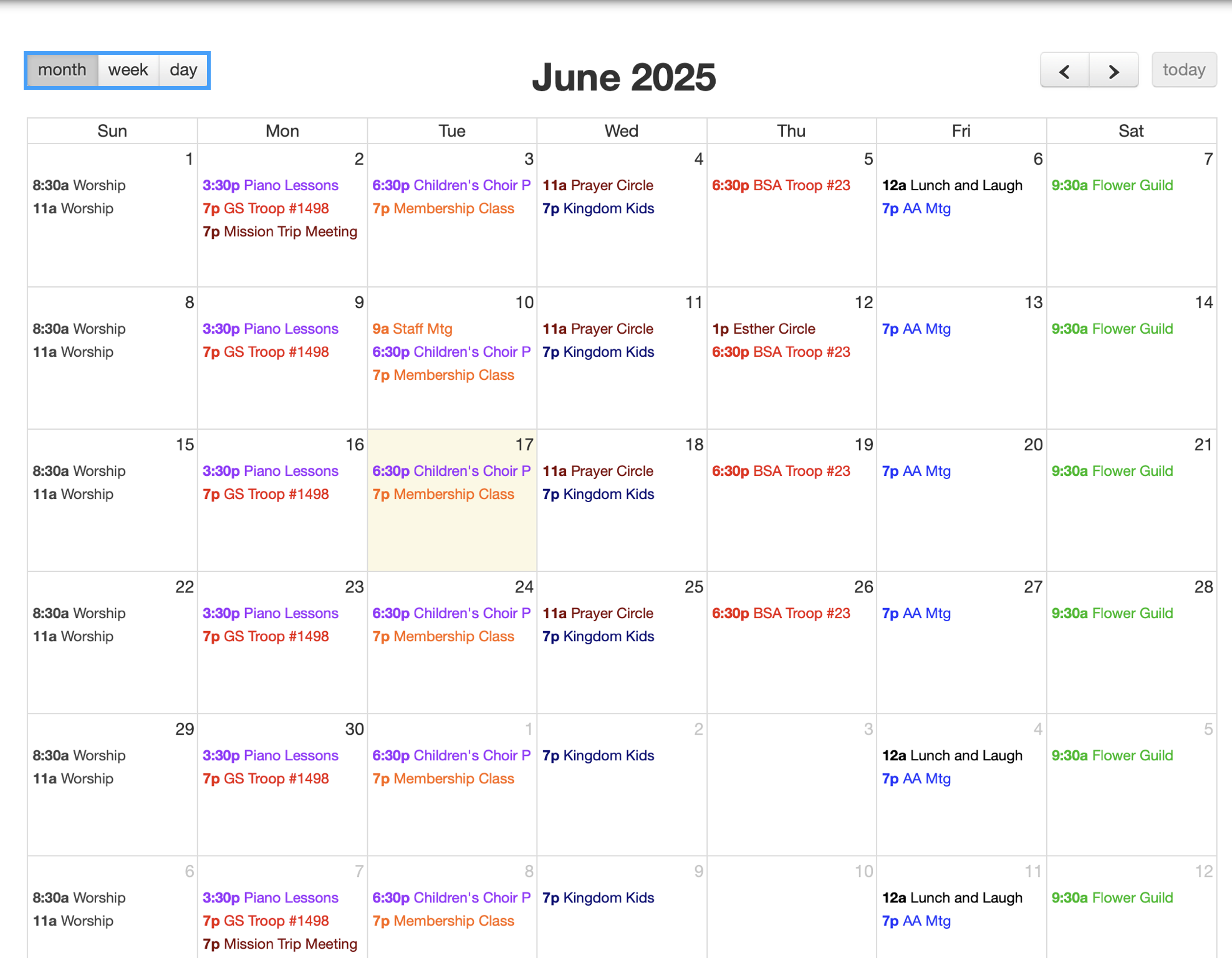Select the month view toggle
This screenshot has height=958, width=1232.
(x=62, y=70)
